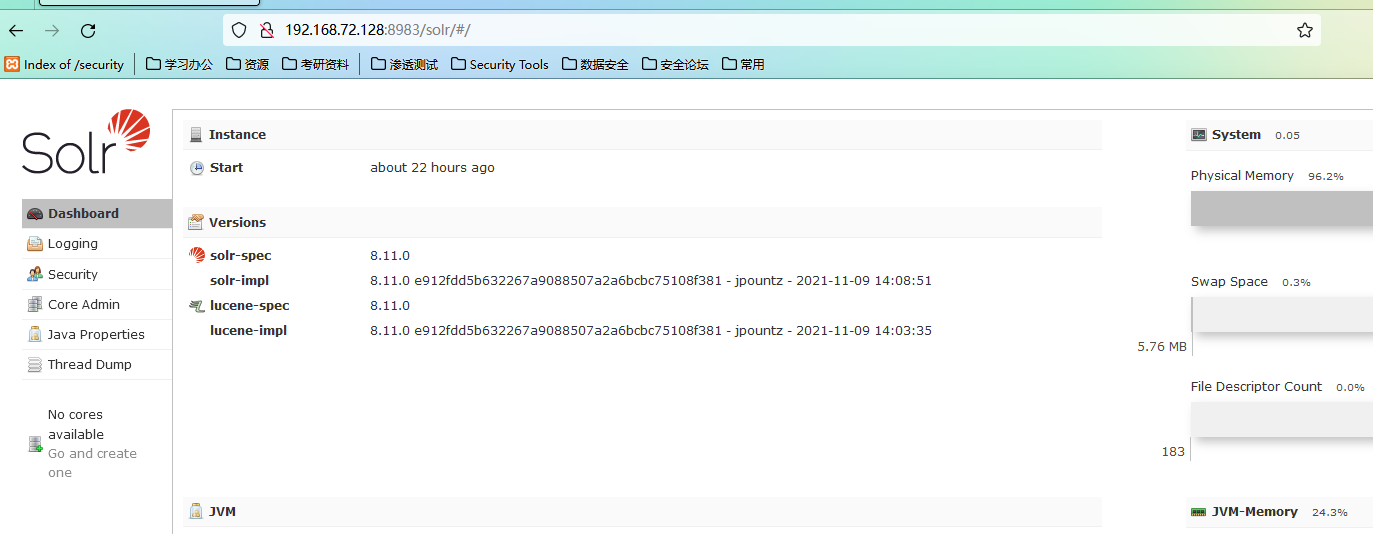Image resolution: width=1373 pixels, height=534 pixels.
Task: Click the Security users icon
Action: (35, 274)
